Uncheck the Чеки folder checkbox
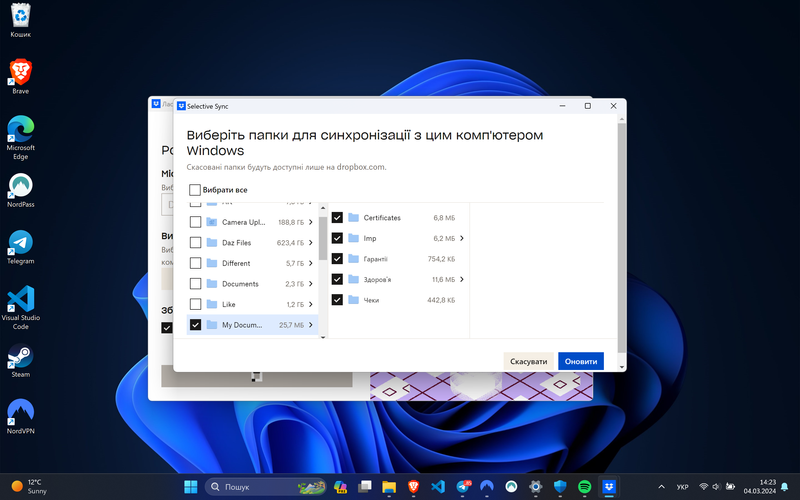Image resolution: width=800 pixels, height=500 pixels. coord(337,300)
